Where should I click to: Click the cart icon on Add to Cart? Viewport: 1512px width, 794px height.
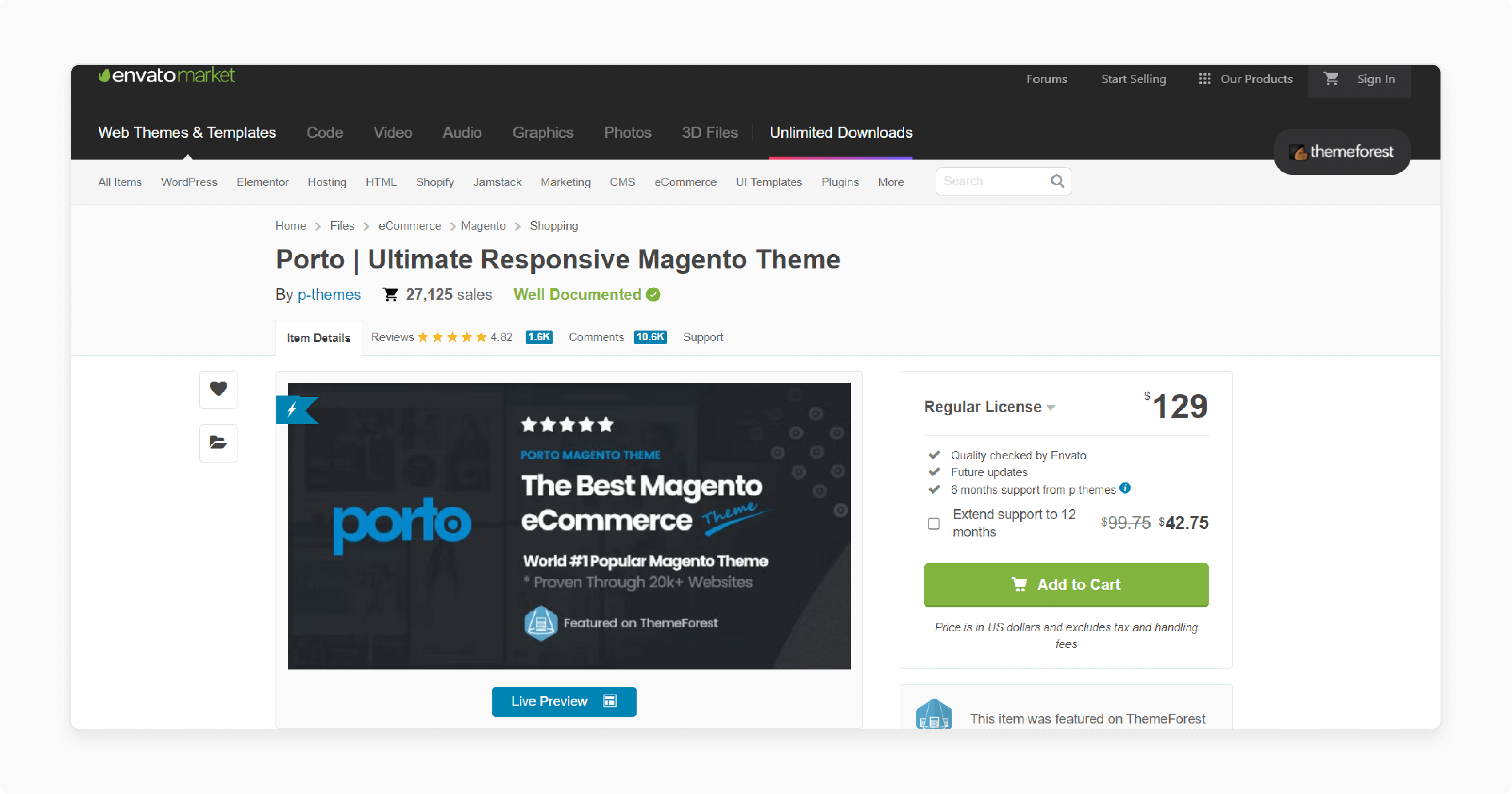tap(1020, 584)
